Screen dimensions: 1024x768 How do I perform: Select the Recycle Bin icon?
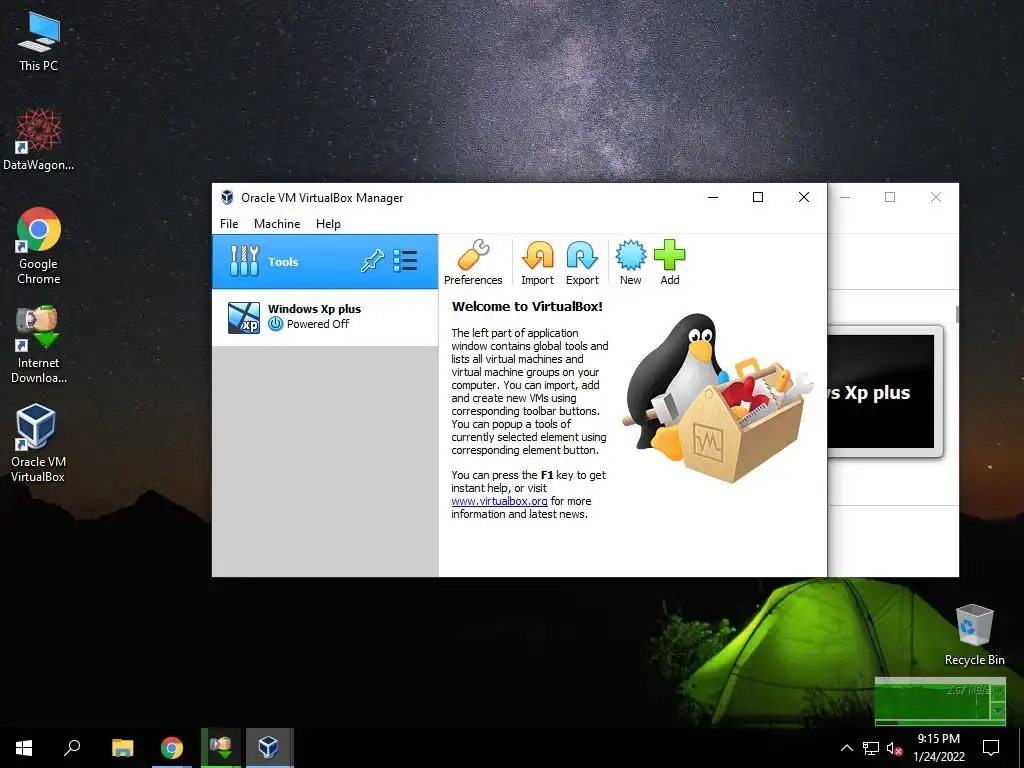(974, 635)
